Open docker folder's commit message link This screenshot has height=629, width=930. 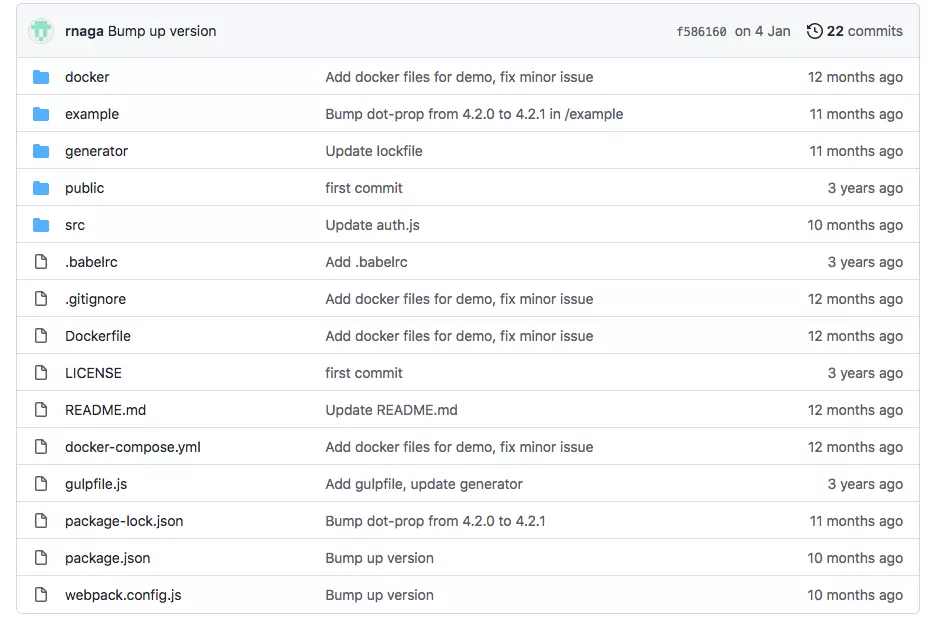click(x=459, y=77)
